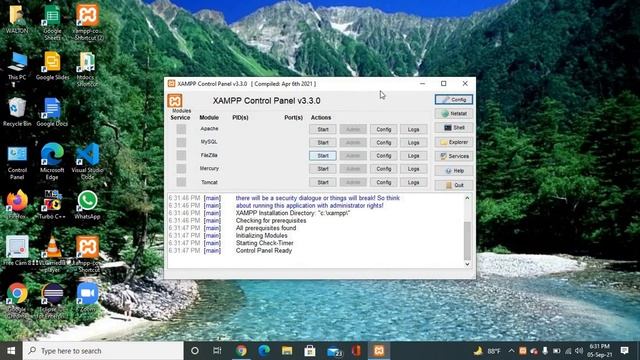Launch VLC media player from desktop

(x=52, y=254)
